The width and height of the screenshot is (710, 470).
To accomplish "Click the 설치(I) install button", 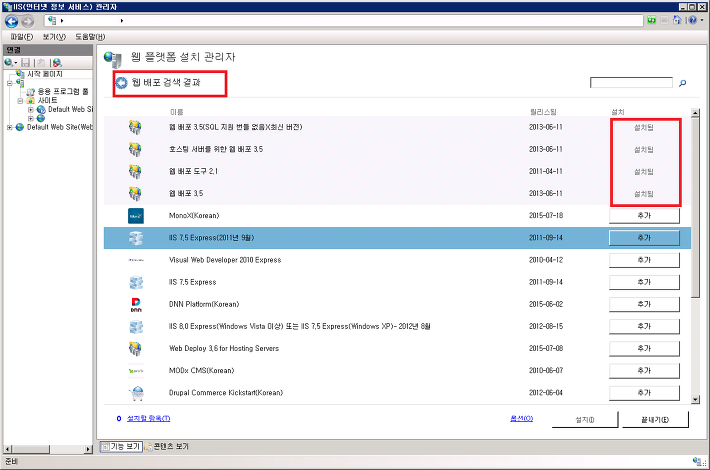I will point(585,420).
